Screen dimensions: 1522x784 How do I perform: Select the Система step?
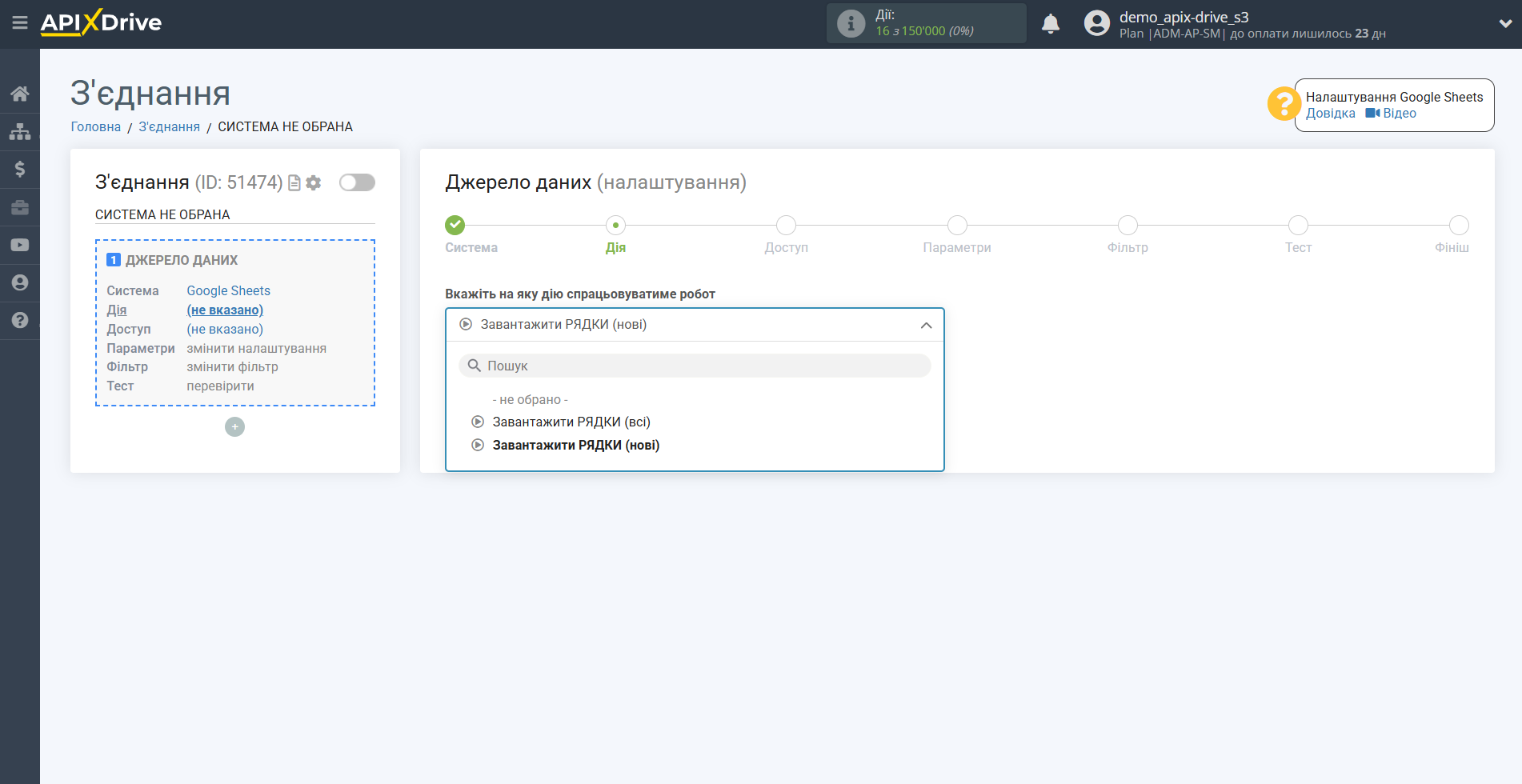(455, 226)
